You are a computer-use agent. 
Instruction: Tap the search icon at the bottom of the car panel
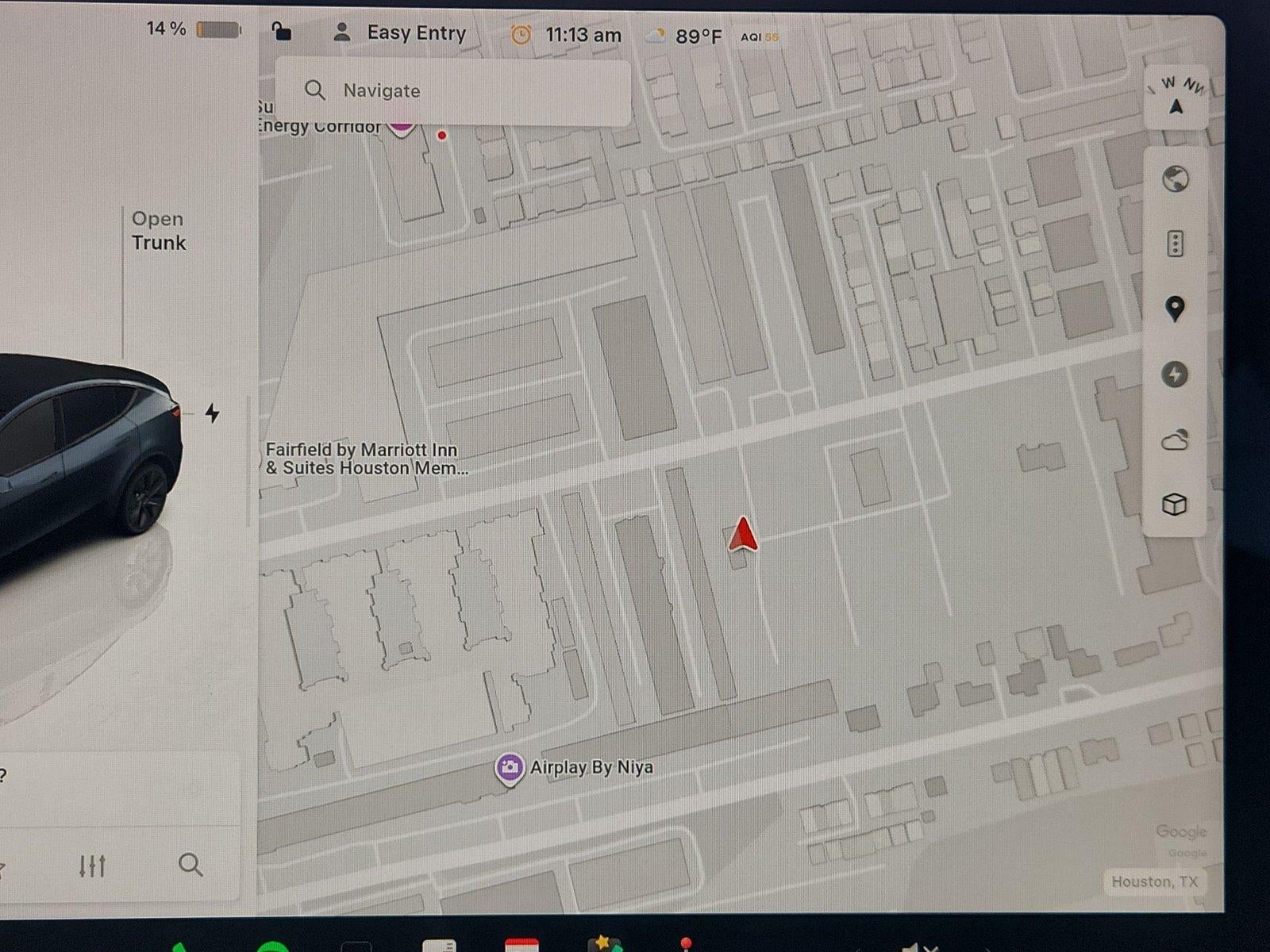[190, 865]
